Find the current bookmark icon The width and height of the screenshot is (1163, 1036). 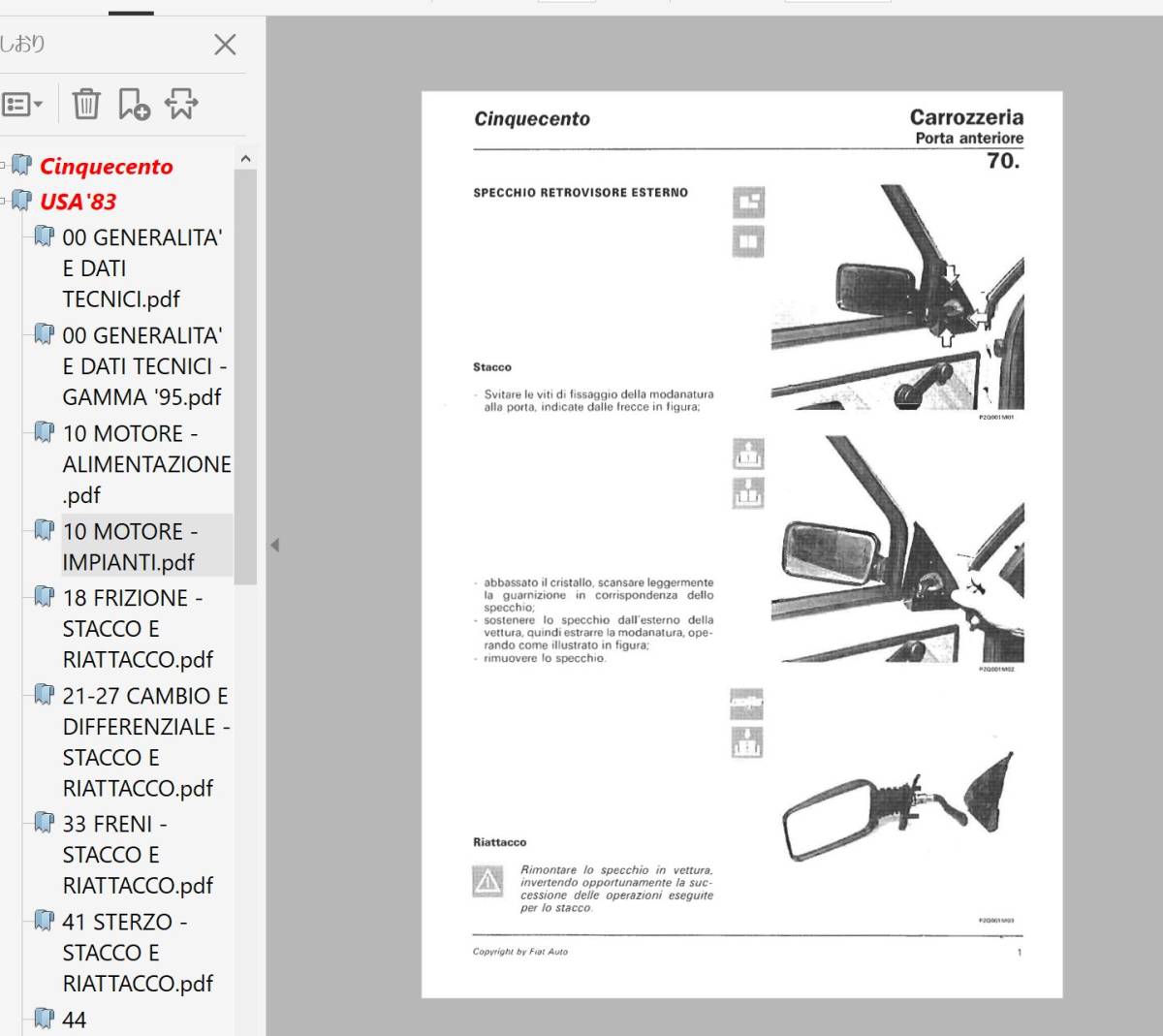181,104
